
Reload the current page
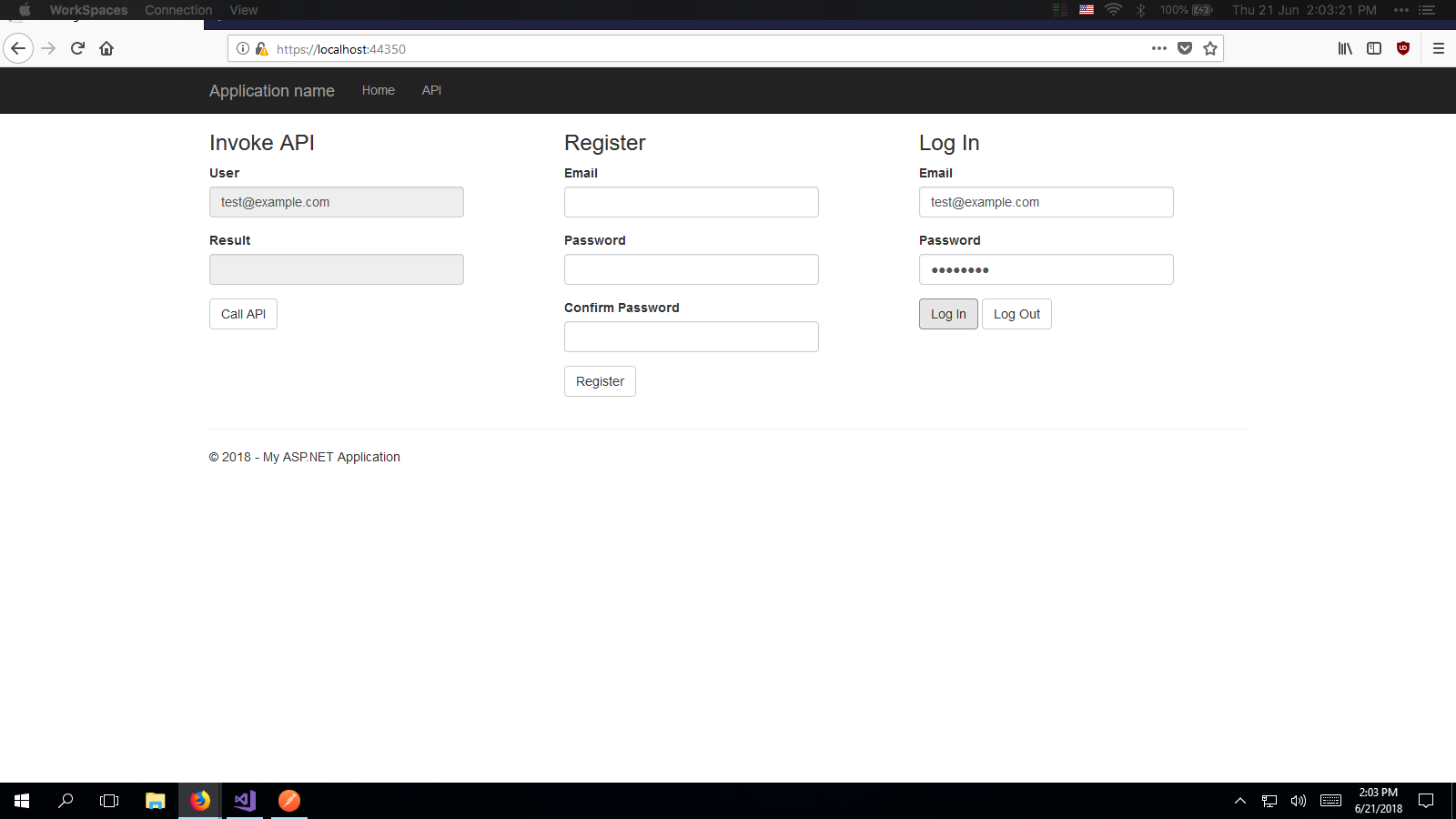[76, 48]
